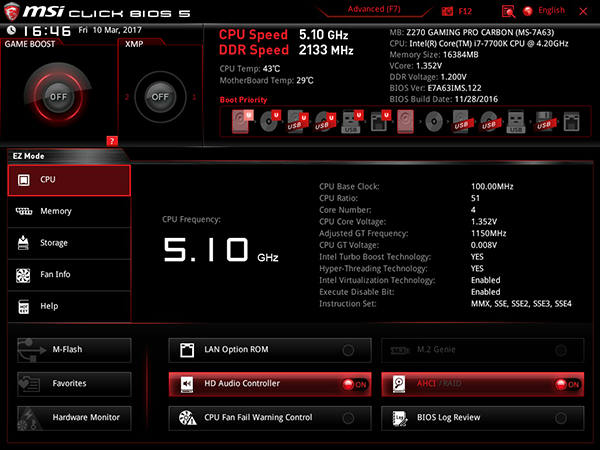The height and width of the screenshot is (450, 600).
Task: Select the legacy CD/DVD boot icon without badges
Action: (434, 122)
